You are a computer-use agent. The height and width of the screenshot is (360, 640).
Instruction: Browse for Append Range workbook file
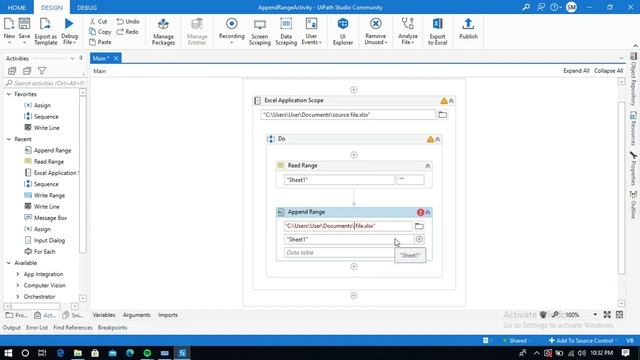click(419, 226)
